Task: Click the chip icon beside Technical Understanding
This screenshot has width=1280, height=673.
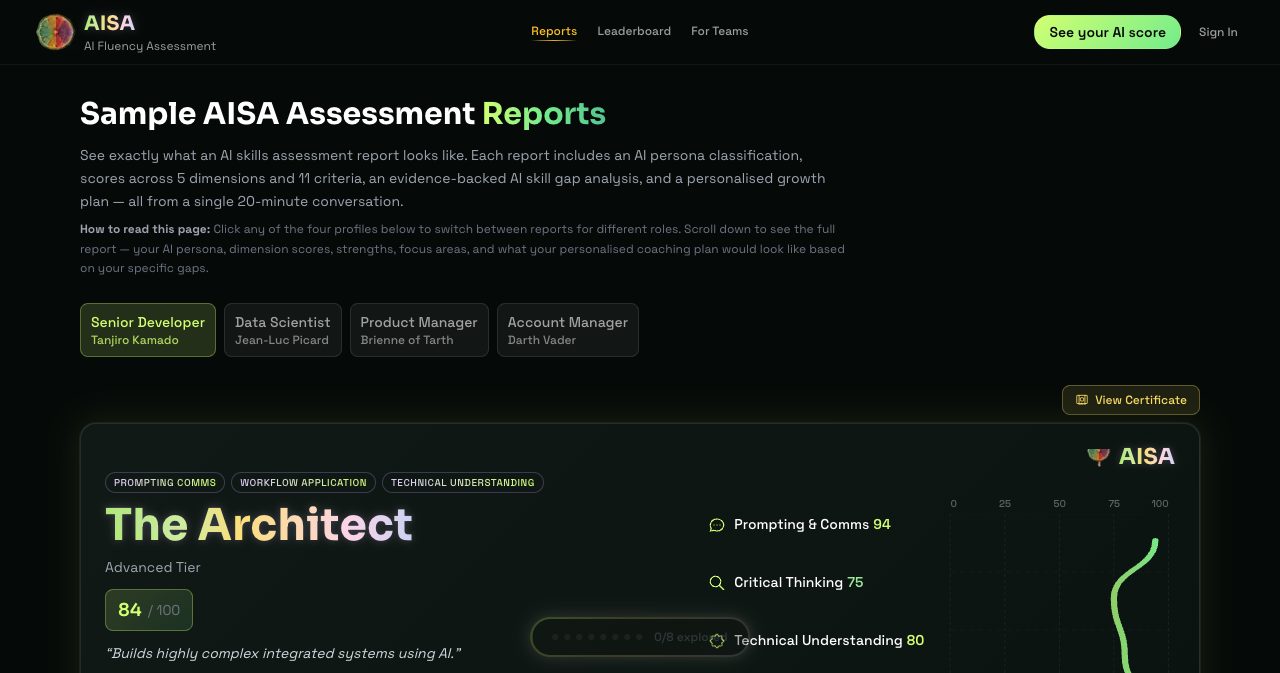Action: pos(716,641)
